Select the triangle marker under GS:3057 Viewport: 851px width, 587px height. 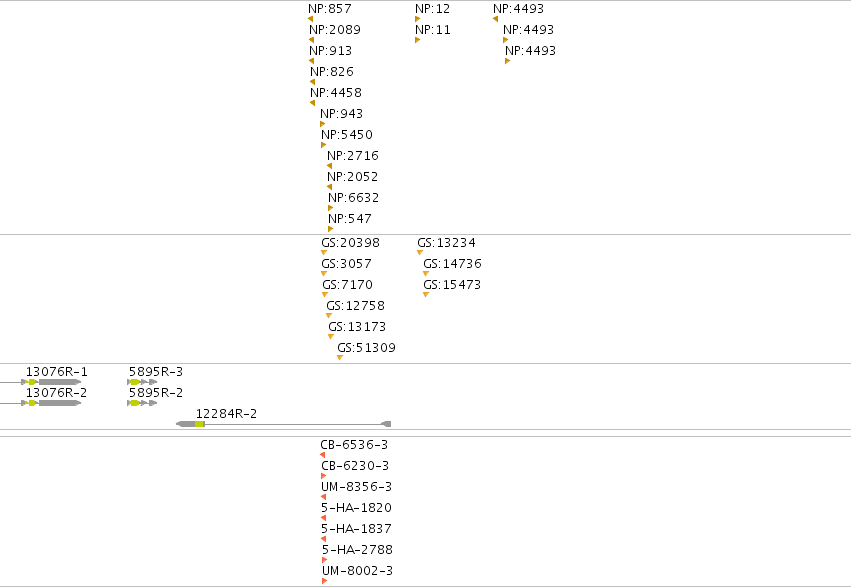click(324, 273)
